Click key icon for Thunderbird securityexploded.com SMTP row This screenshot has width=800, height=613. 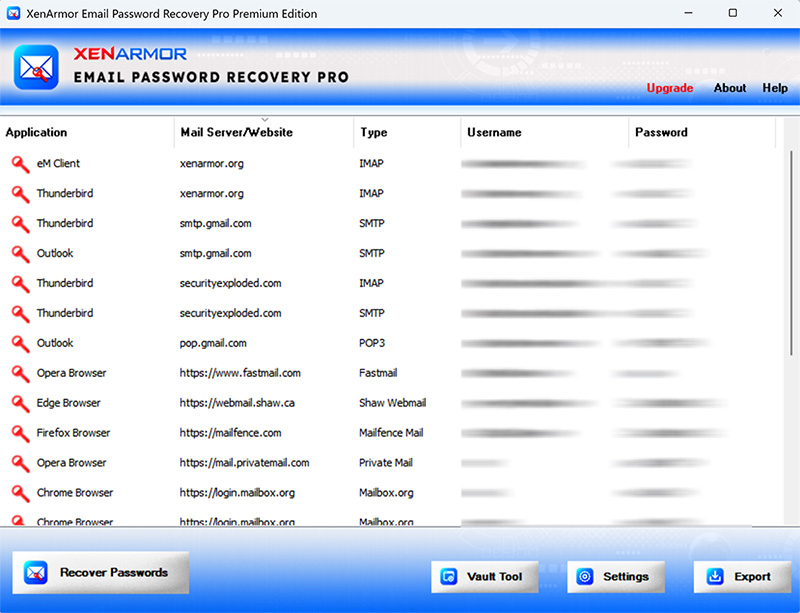pyautogui.click(x=20, y=313)
